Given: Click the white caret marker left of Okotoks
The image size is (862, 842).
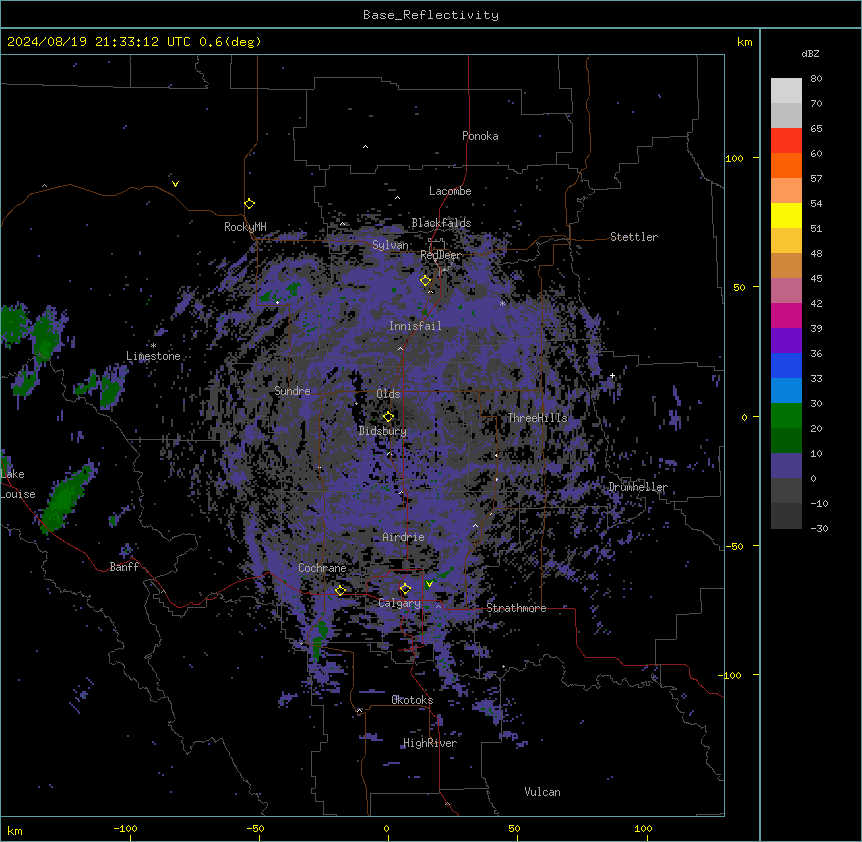Looking at the screenshot, I should (360, 711).
